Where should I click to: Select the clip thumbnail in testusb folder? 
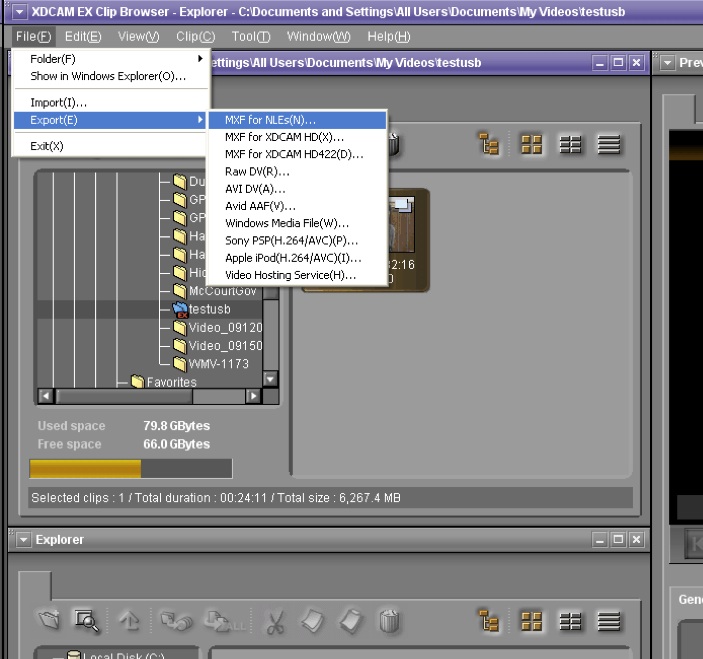(x=366, y=241)
